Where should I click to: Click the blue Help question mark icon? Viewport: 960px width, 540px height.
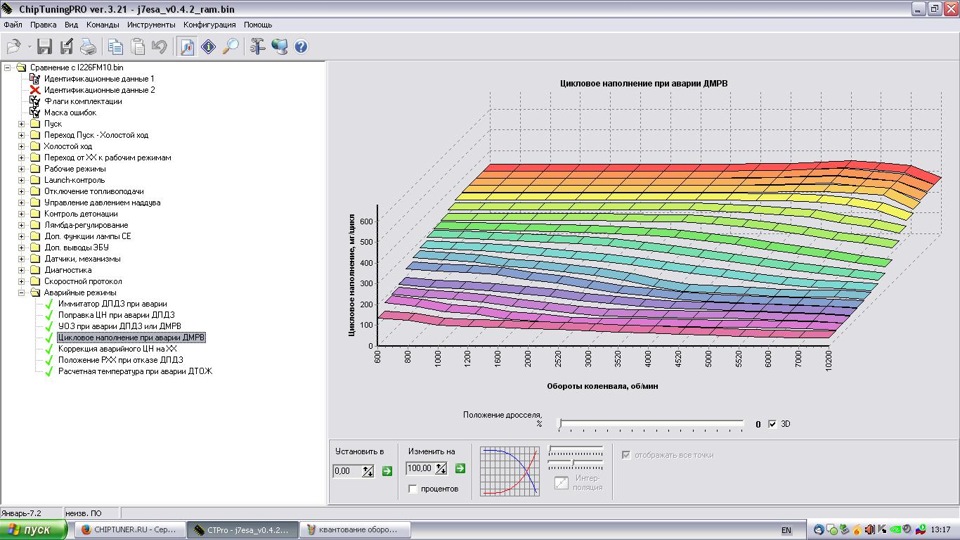(300, 46)
